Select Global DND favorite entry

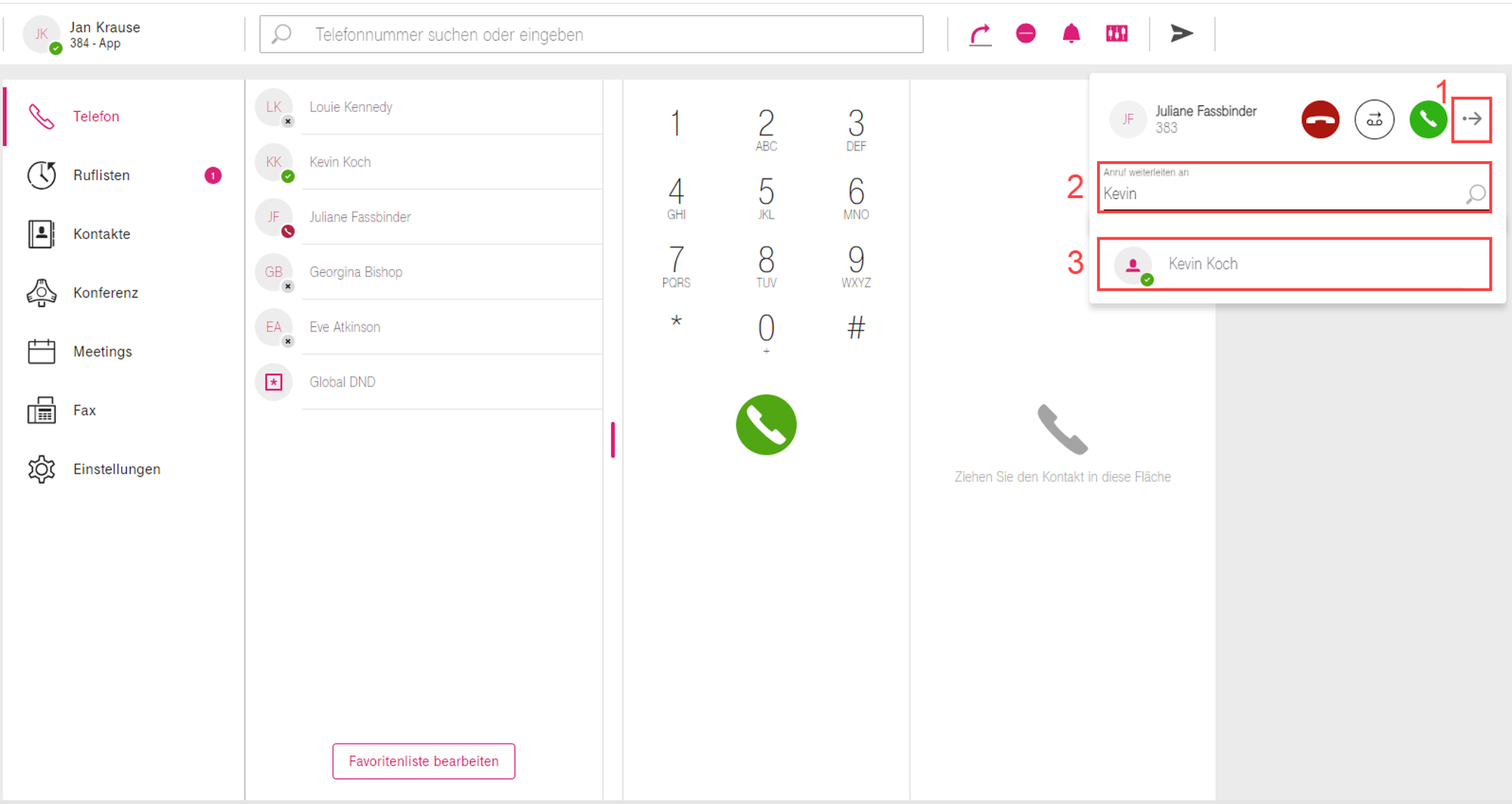tap(429, 382)
